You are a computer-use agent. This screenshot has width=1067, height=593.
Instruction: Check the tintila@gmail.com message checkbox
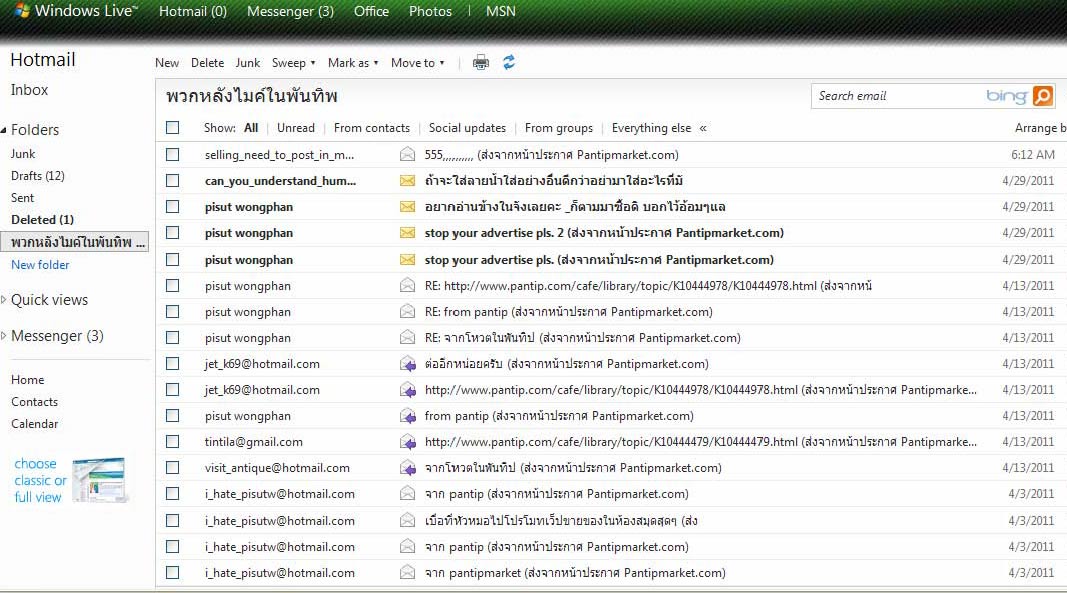173,441
